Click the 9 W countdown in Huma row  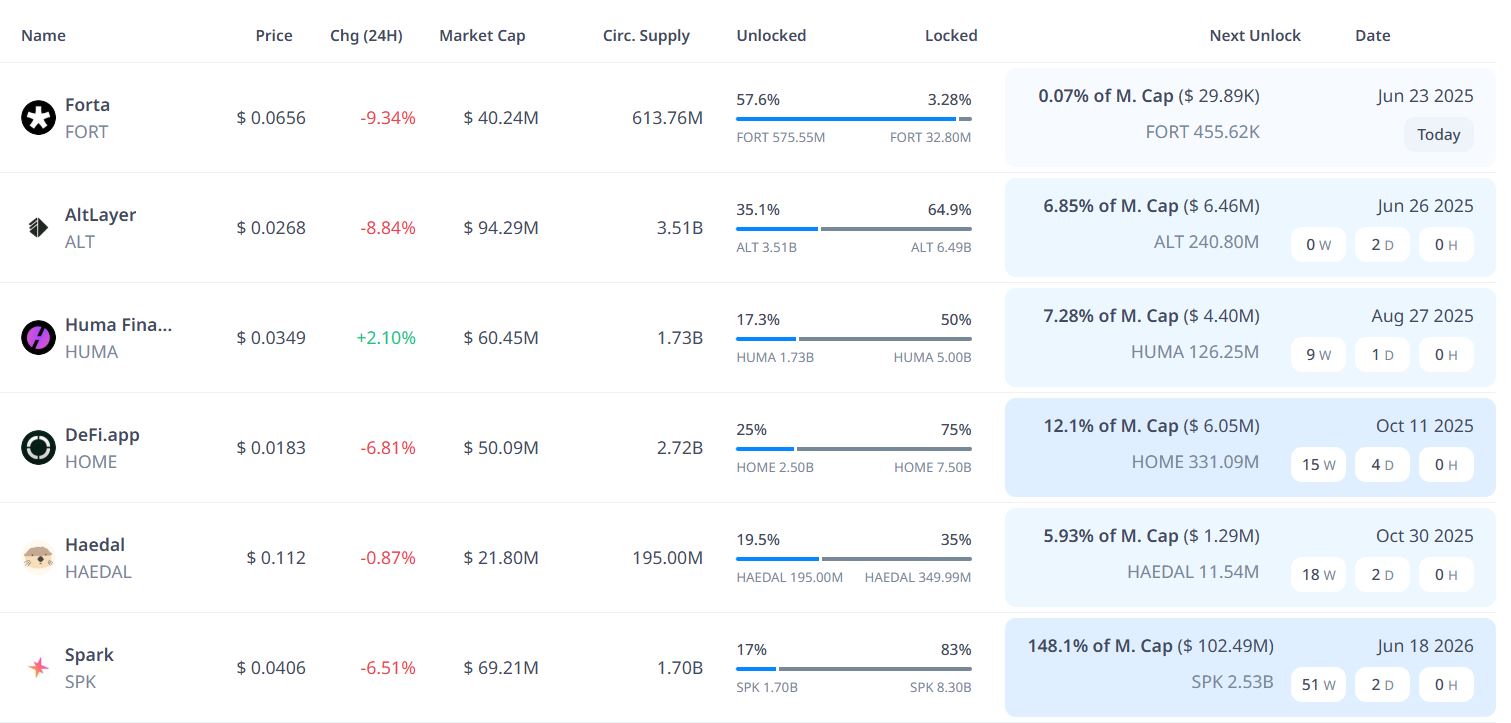tap(1318, 354)
